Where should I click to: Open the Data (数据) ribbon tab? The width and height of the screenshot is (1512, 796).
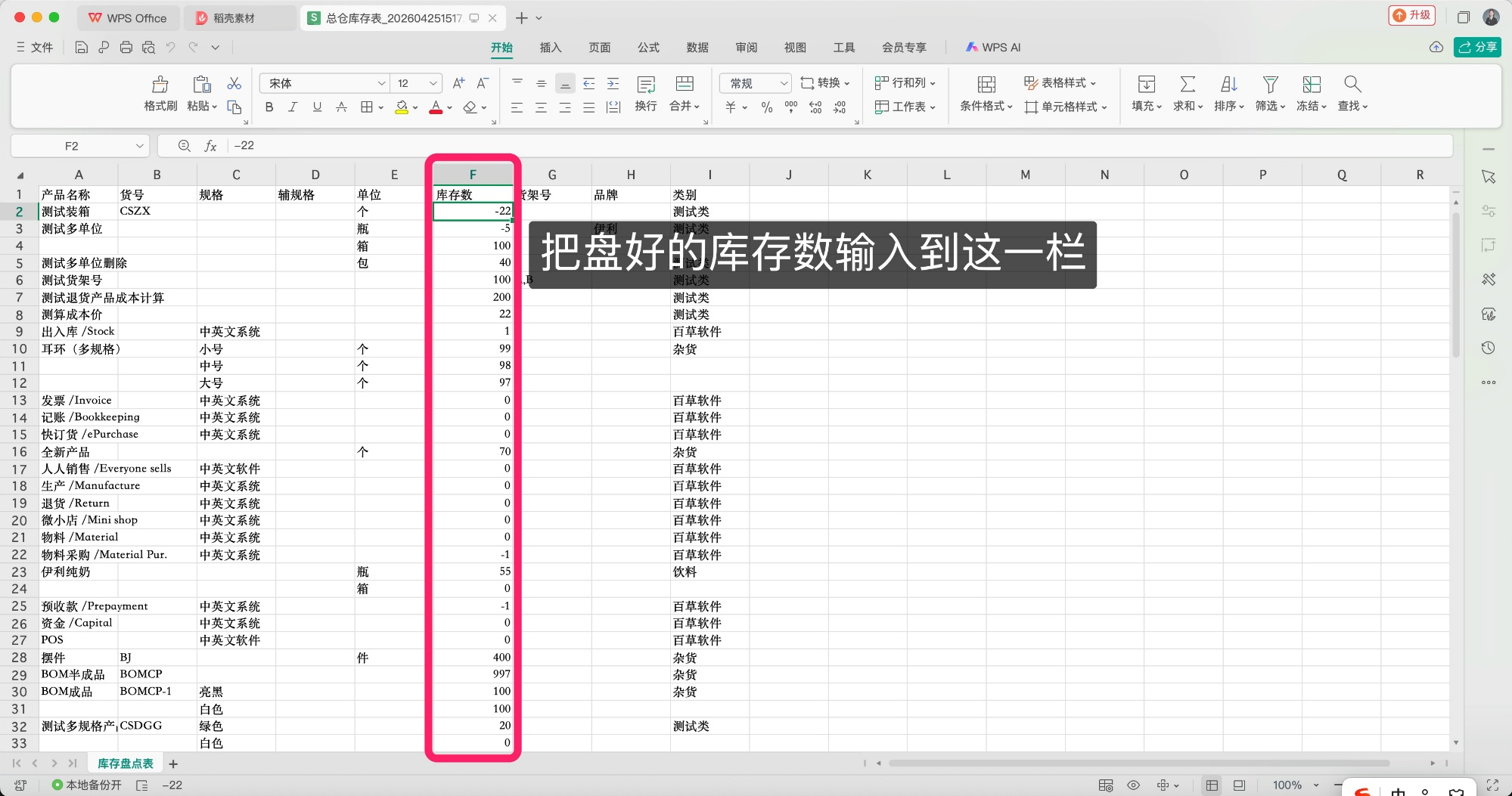pos(697,48)
